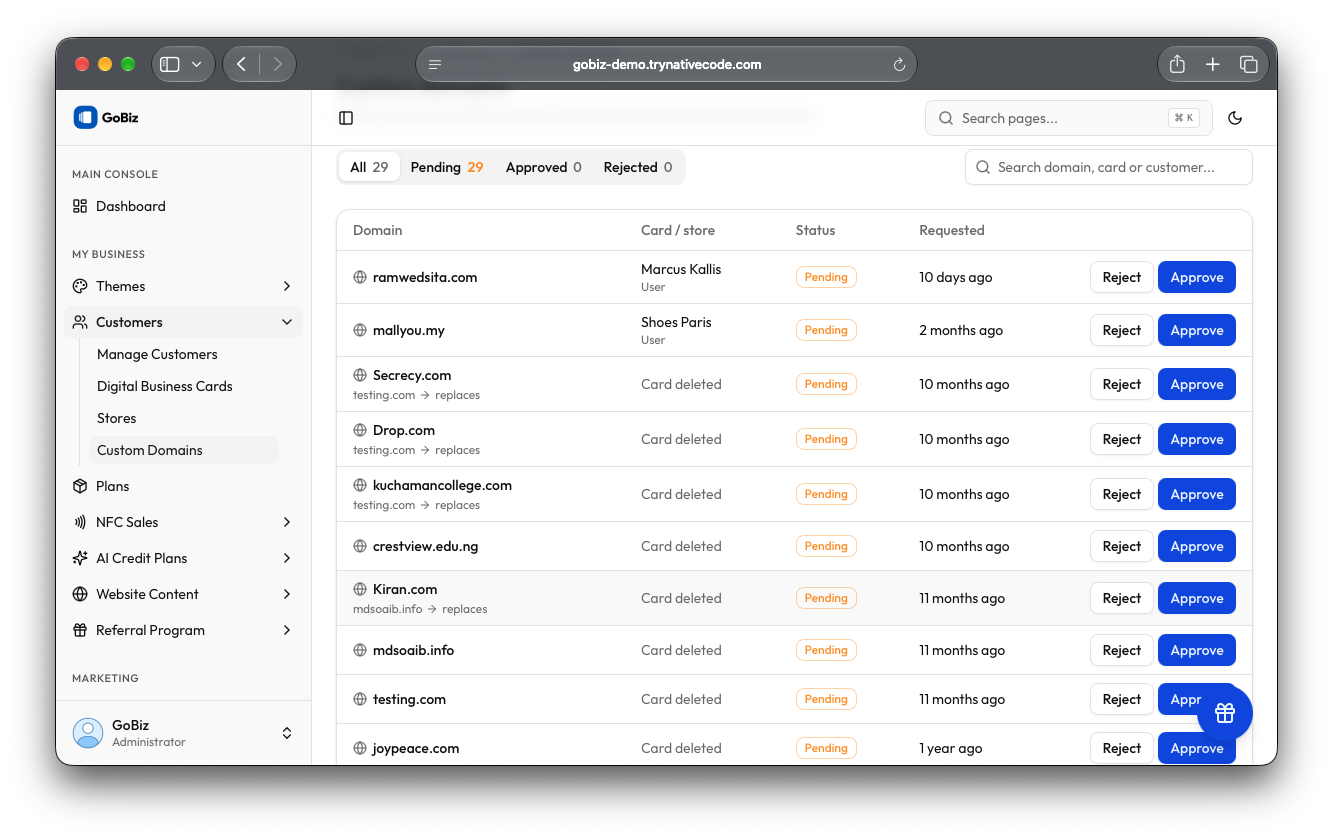Click the domain, card or customer search box
This screenshot has width=1333, height=839.
point(1108,167)
